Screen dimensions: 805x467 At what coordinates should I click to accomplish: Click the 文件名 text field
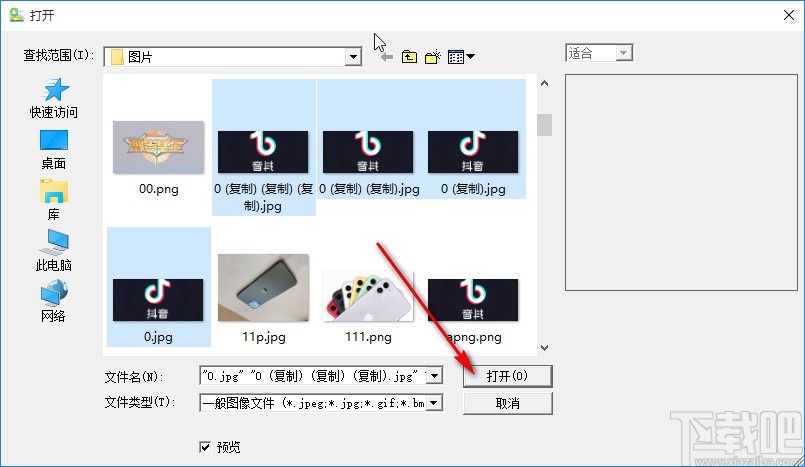point(313,376)
